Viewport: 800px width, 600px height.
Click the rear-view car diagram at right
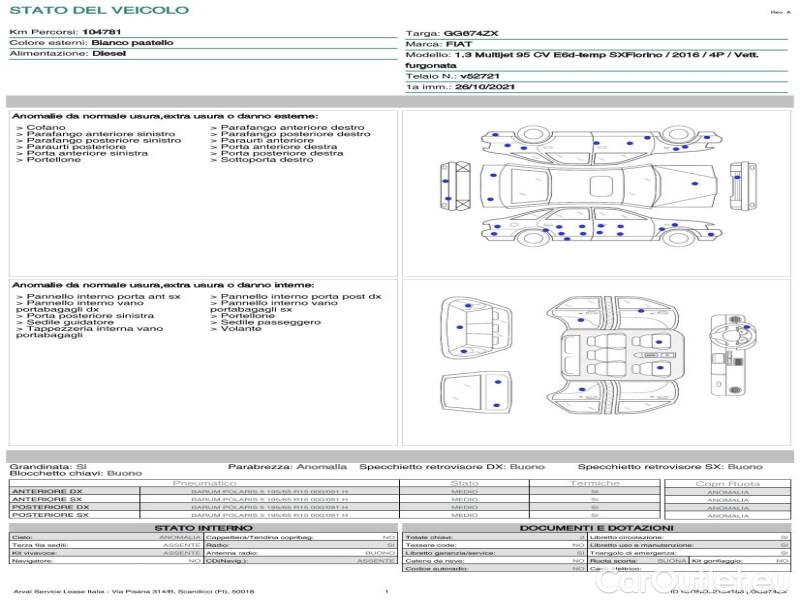click(x=742, y=187)
